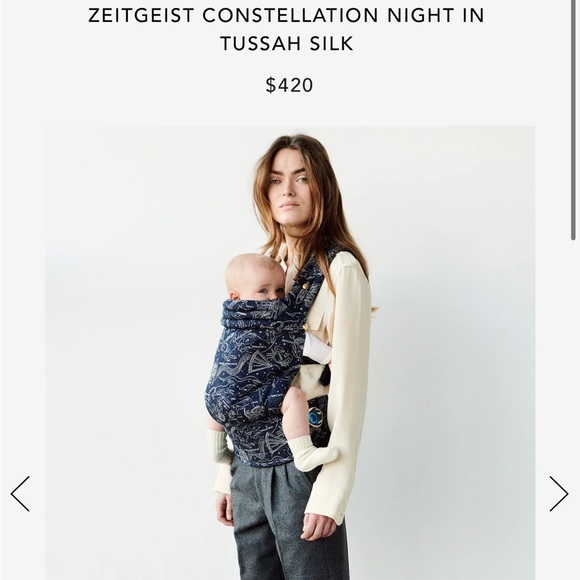Advance to the next product image

(x=559, y=493)
